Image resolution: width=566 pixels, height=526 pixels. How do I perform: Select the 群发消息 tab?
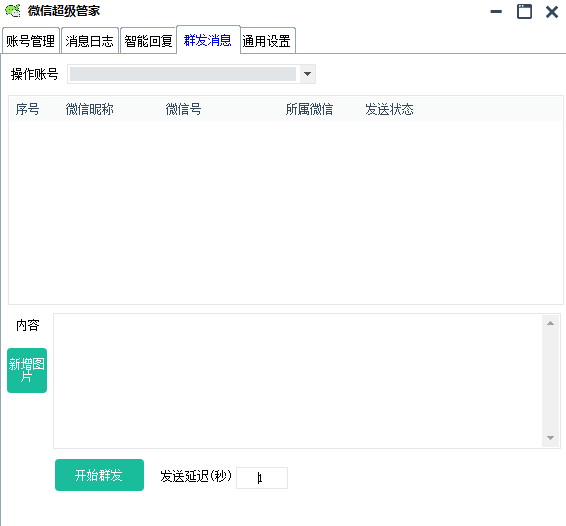(x=208, y=40)
